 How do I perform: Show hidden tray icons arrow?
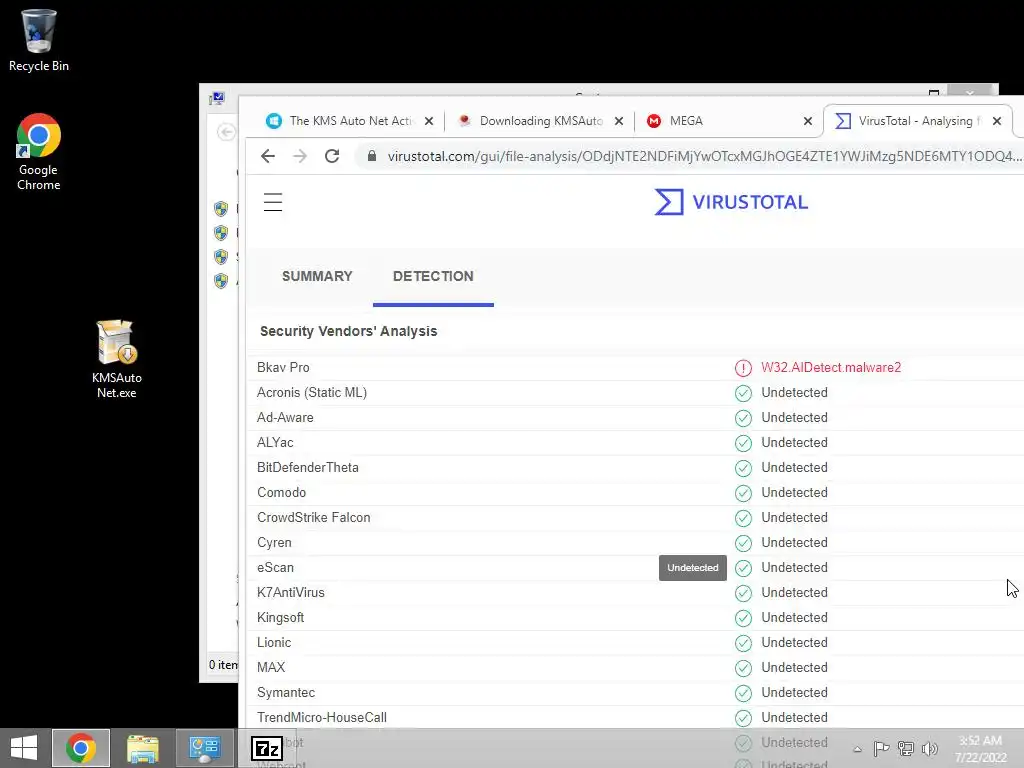(857, 749)
